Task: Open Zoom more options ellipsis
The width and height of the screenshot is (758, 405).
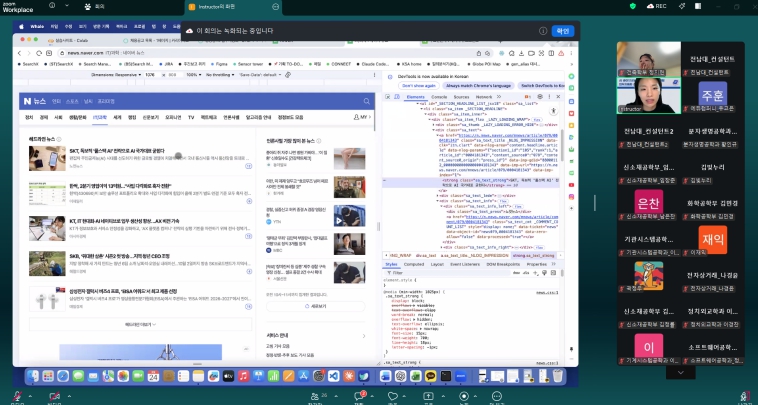Action: [x=496, y=396]
